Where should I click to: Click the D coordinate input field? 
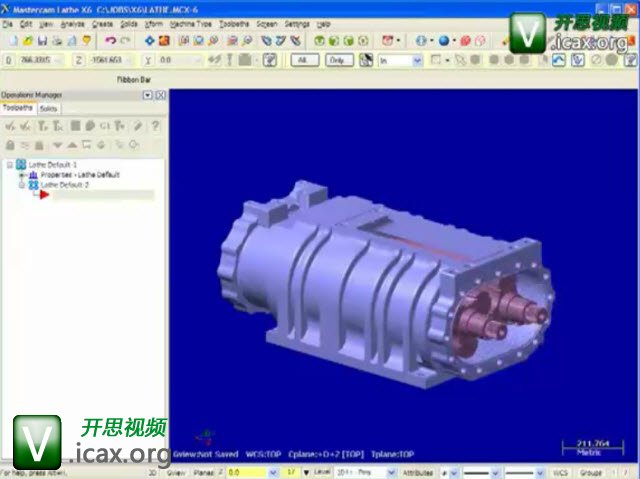point(41,60)
